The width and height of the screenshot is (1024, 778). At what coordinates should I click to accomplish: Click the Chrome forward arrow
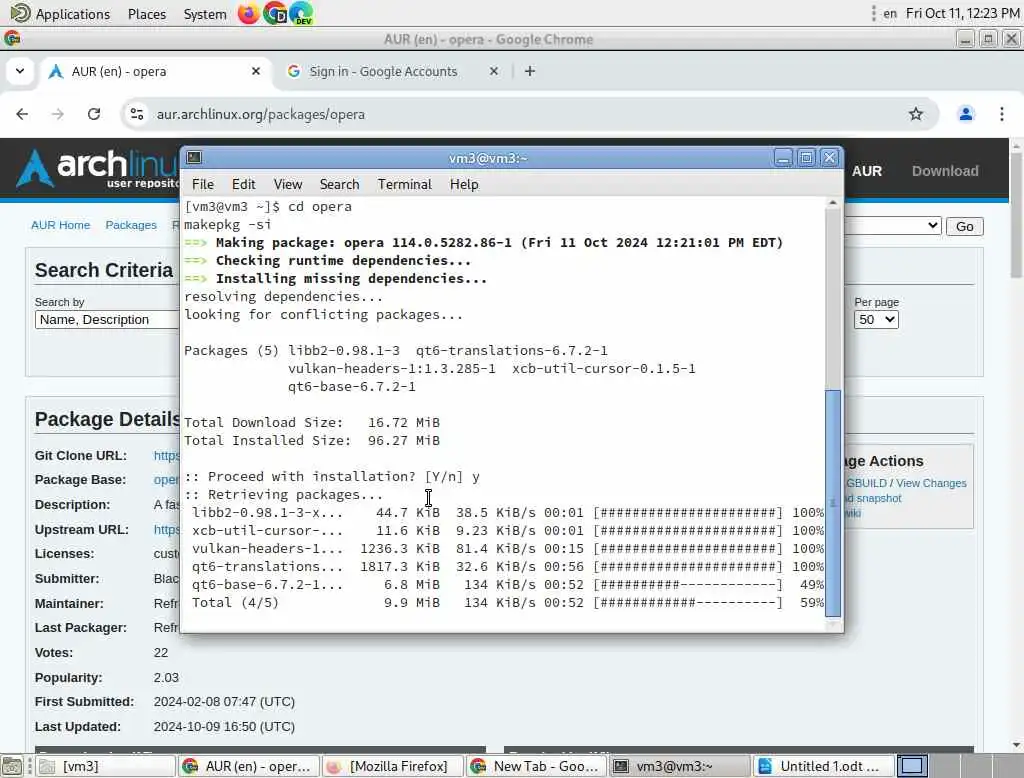point(58,114)
